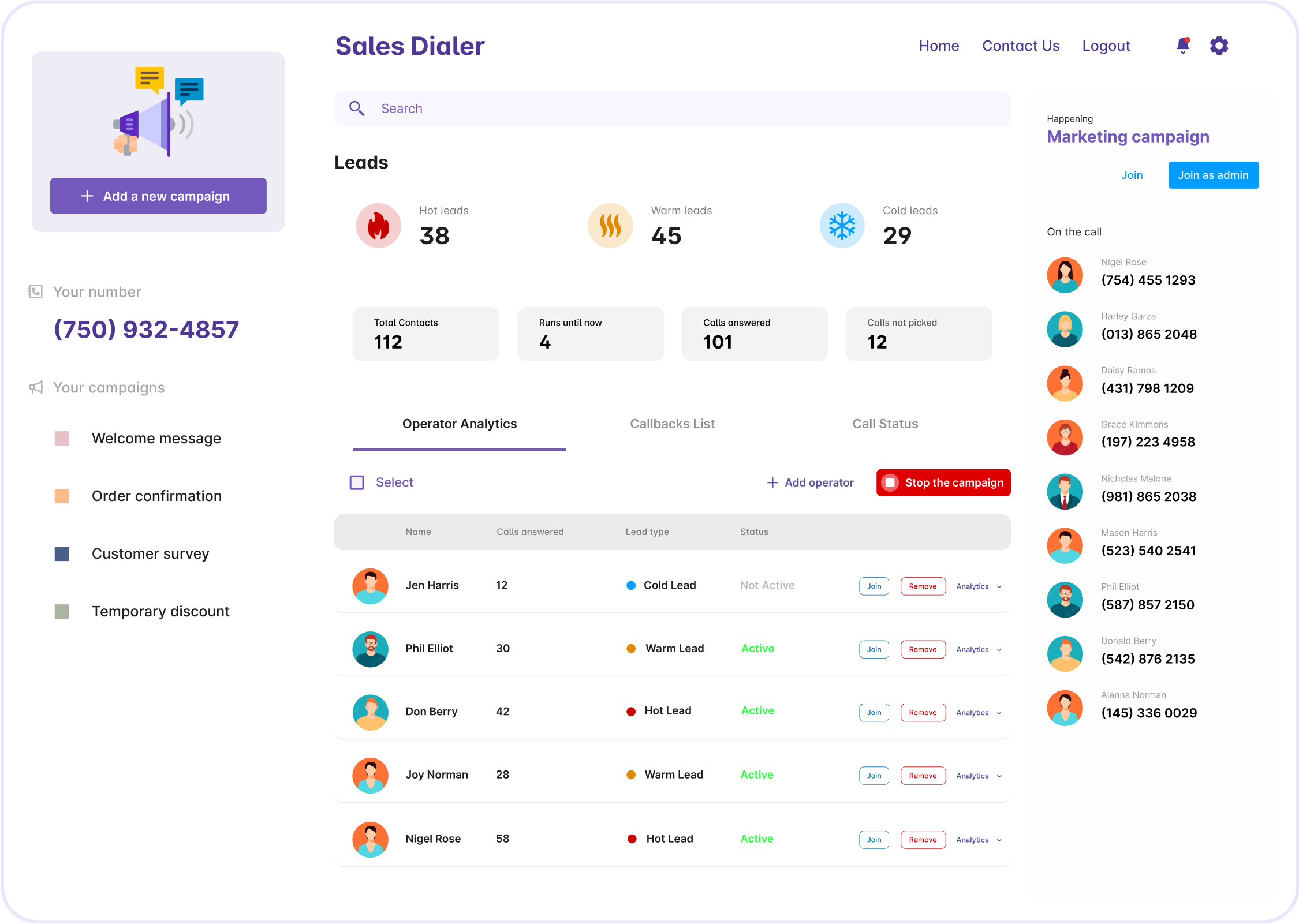The image size is (1299, 924).
Task: Toggle the Select checkbox in operator table
Action: [x=356, y=483]
